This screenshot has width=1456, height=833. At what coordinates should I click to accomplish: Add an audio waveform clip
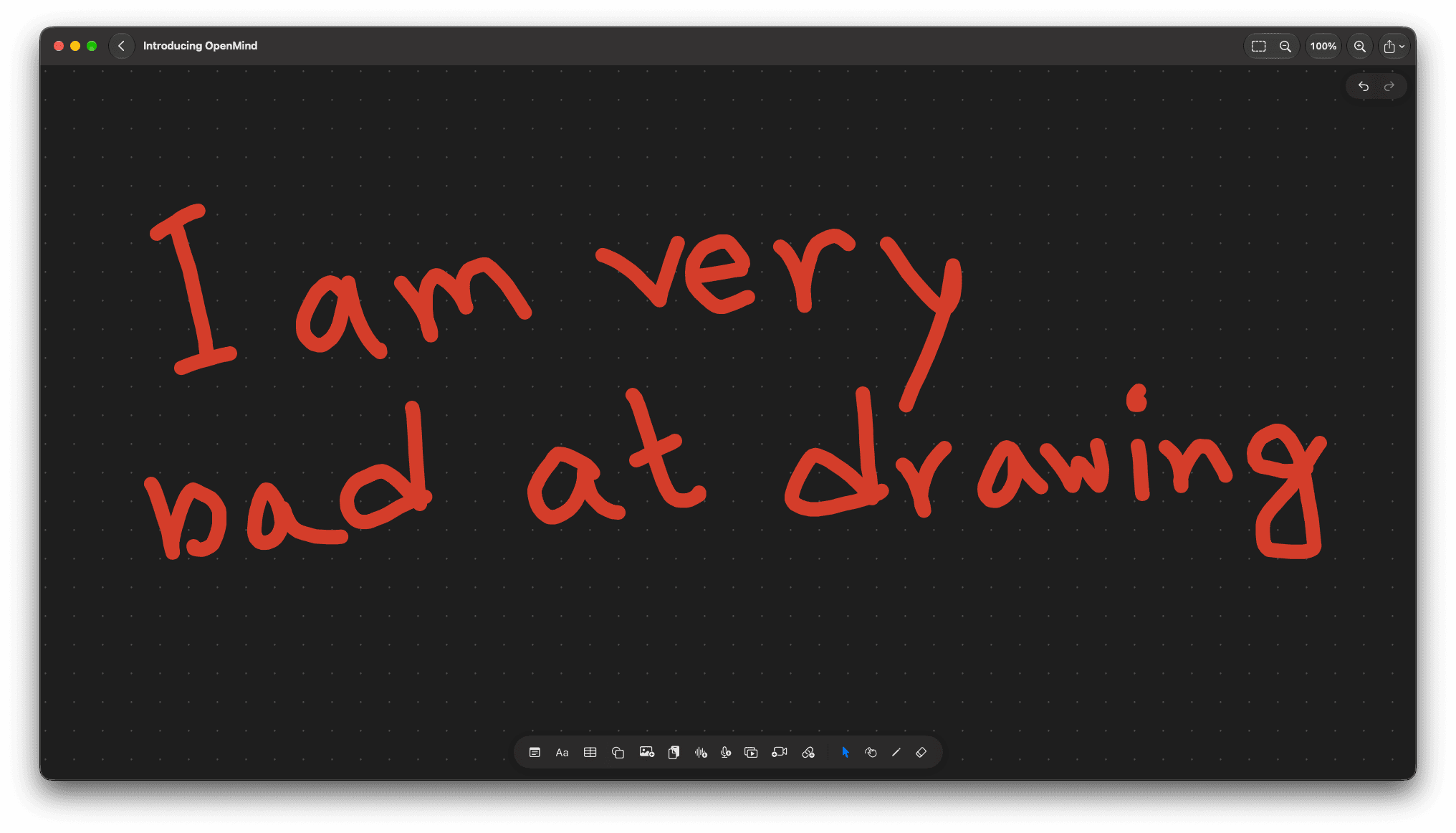click(x=701, y=752)
